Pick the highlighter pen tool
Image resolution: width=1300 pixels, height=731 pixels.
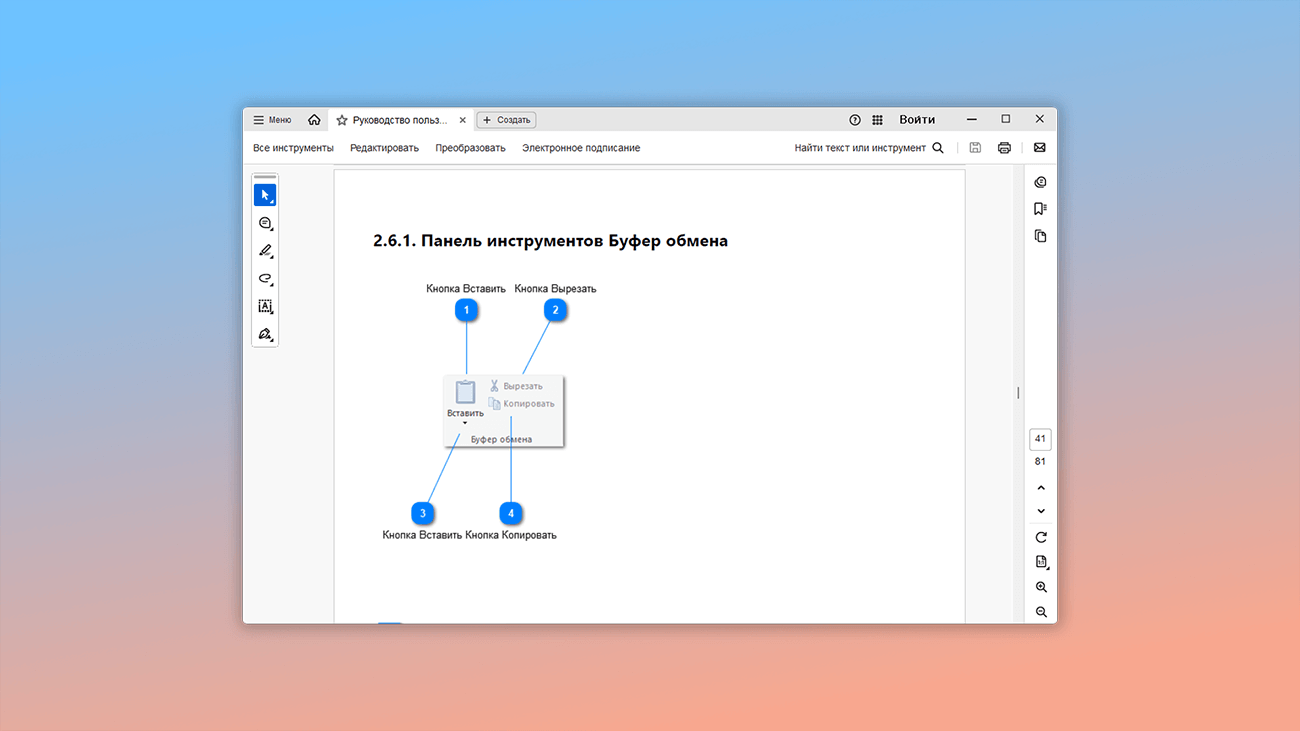(x=265, y=251)
